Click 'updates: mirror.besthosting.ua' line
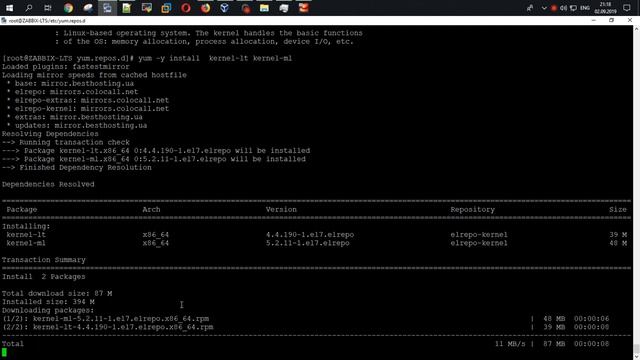Image resolution: width=640 pixels, height=360 pixels. (81, 125)
